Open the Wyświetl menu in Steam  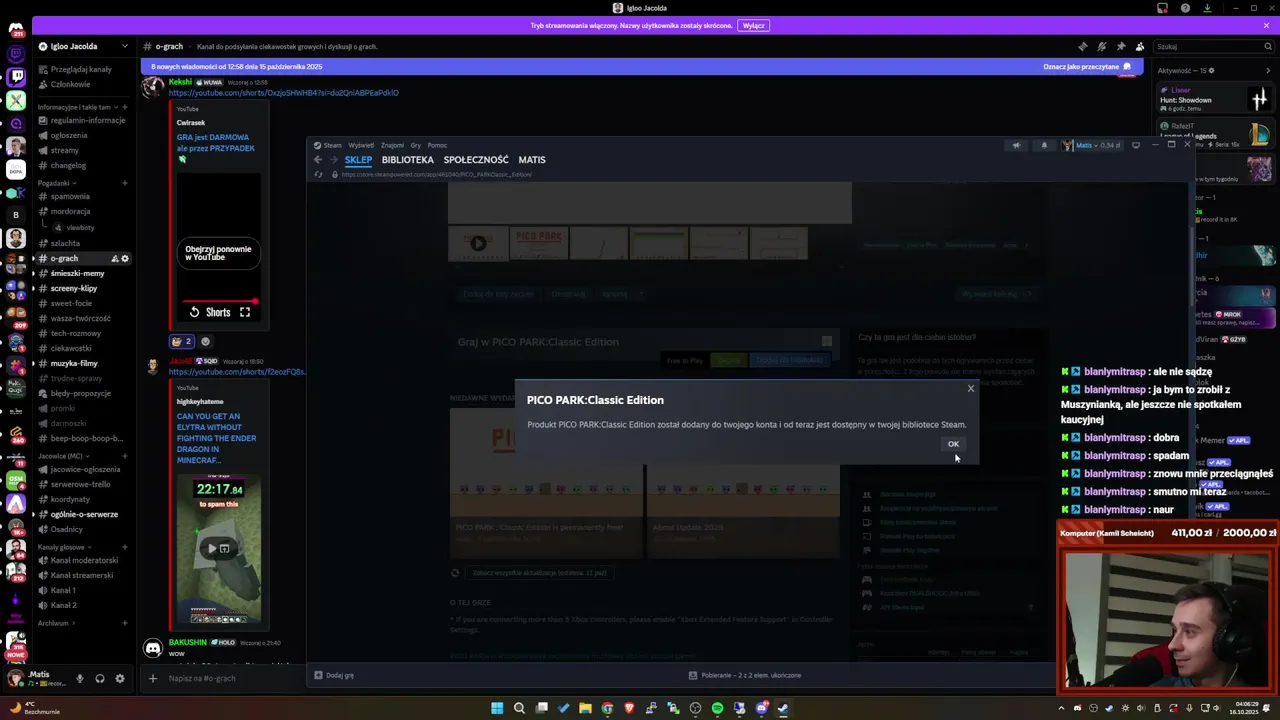tap(361, 145)
